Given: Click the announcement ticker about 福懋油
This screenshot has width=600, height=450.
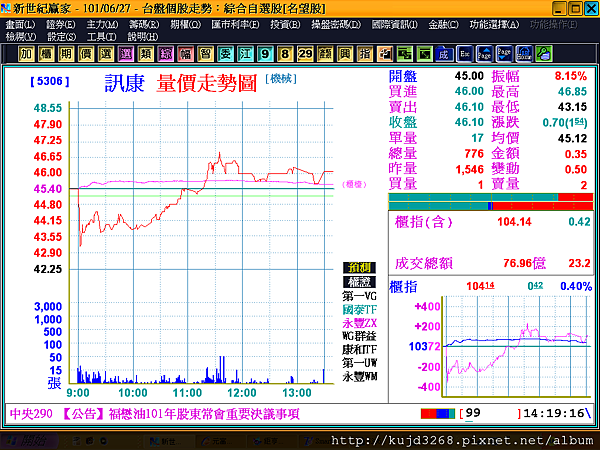Looking at the screenshot, I should pos(155,414).
